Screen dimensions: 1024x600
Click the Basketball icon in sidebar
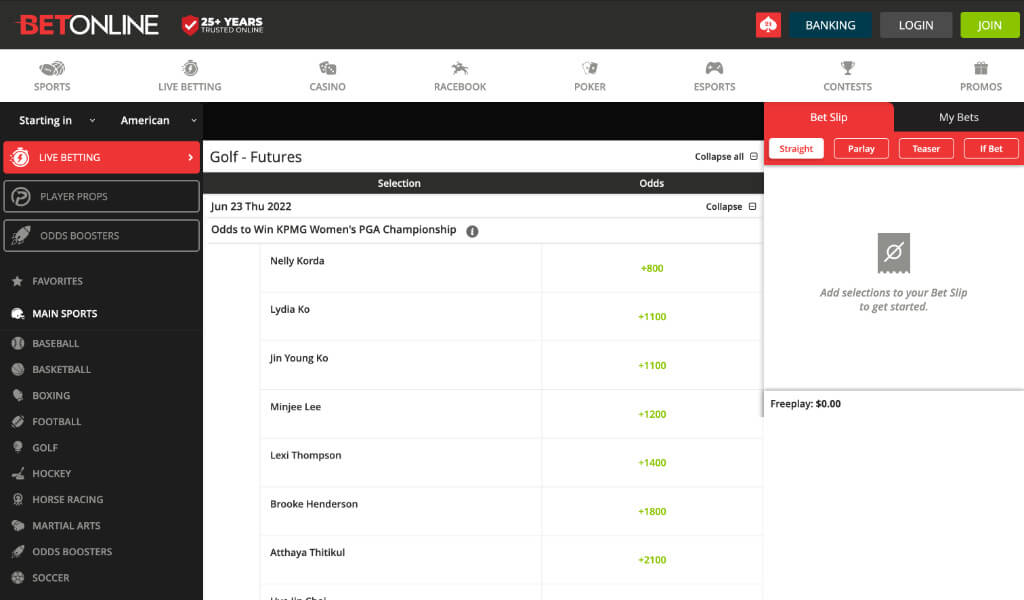(18, 369)
